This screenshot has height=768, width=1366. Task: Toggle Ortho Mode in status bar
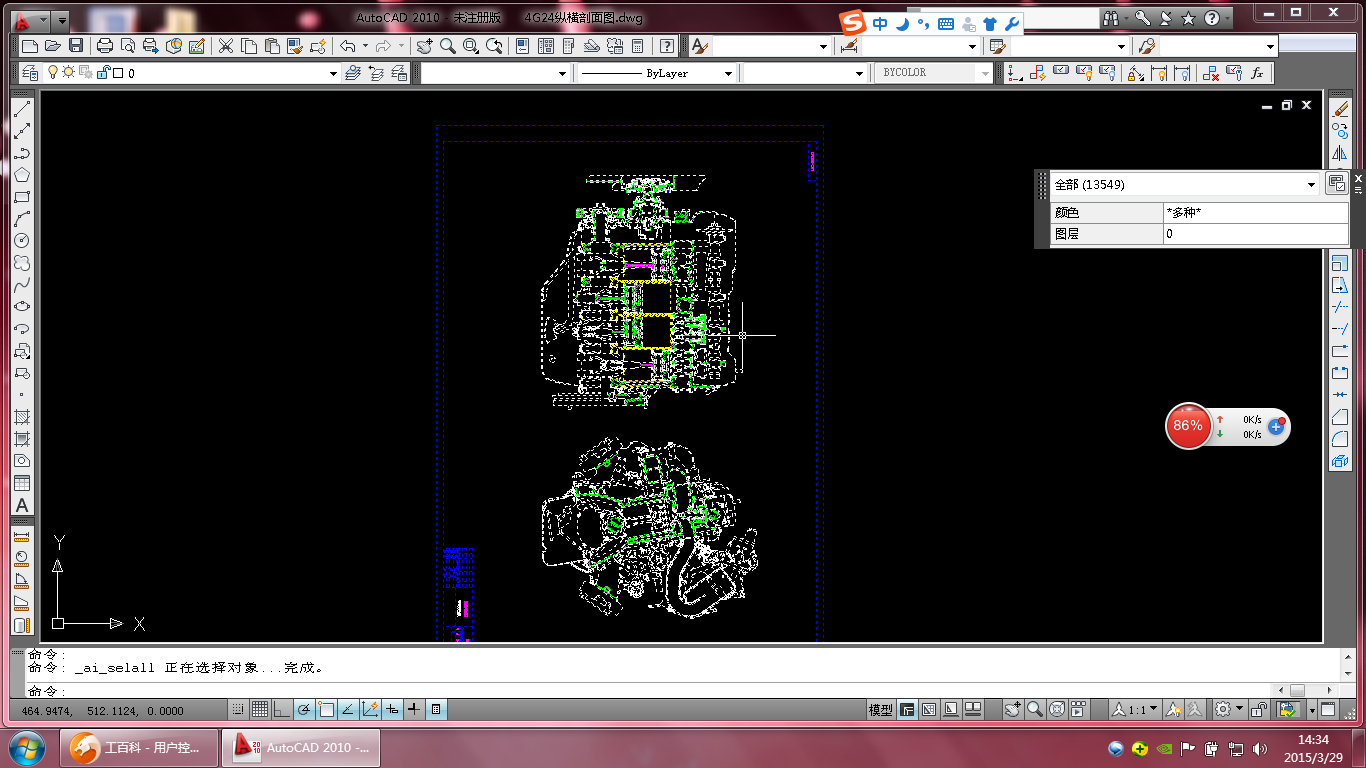click(281, 710)
